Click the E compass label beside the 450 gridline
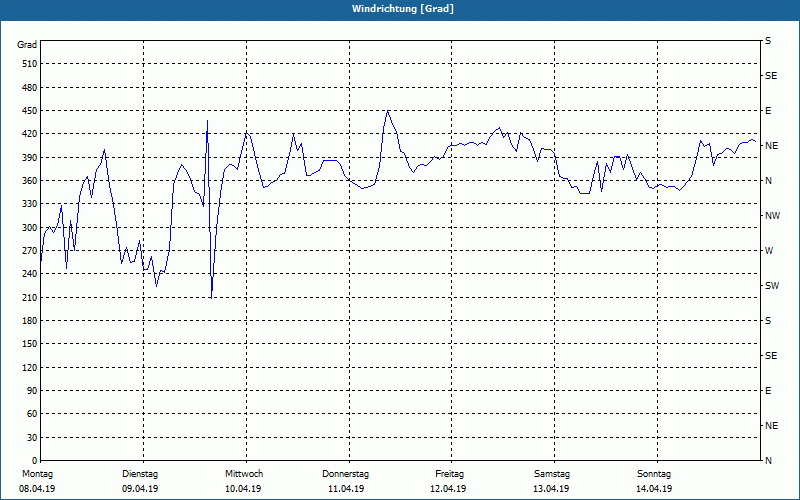The height and width of the screenshot is (500, 800). pos(768,111)
